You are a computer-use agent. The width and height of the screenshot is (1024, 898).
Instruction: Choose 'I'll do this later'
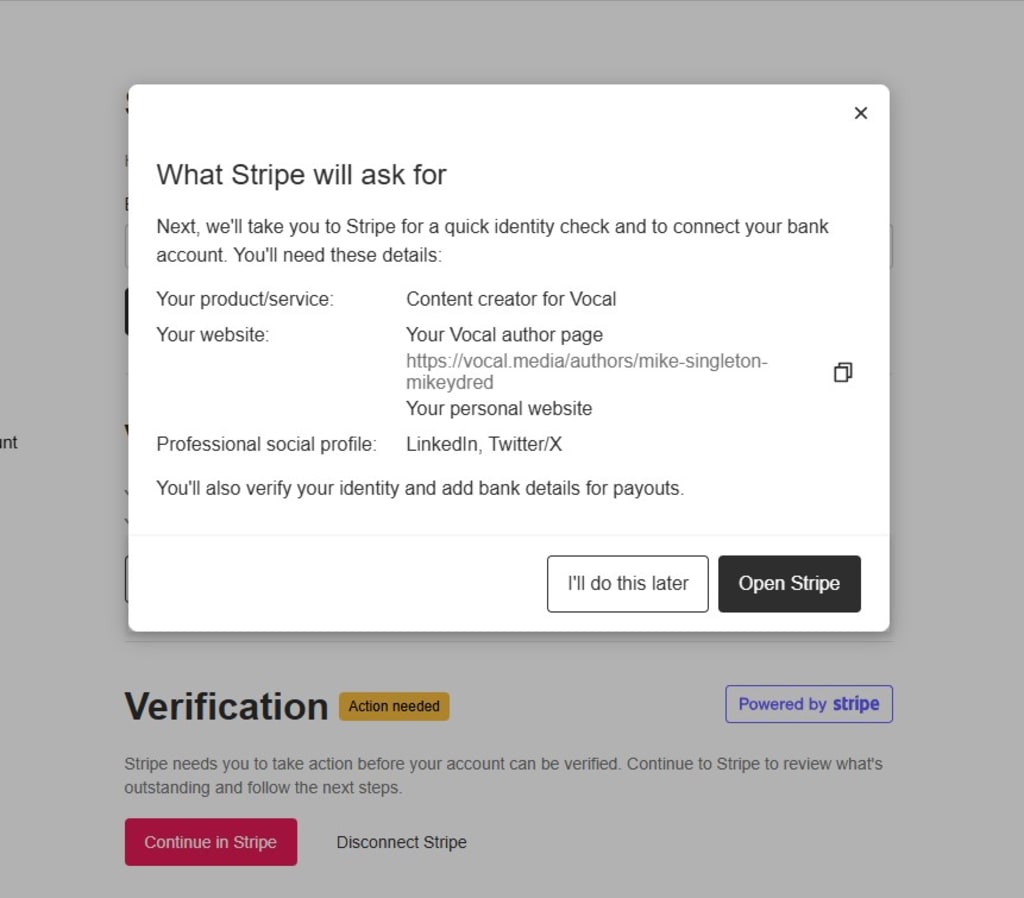(x=628, y=584)
